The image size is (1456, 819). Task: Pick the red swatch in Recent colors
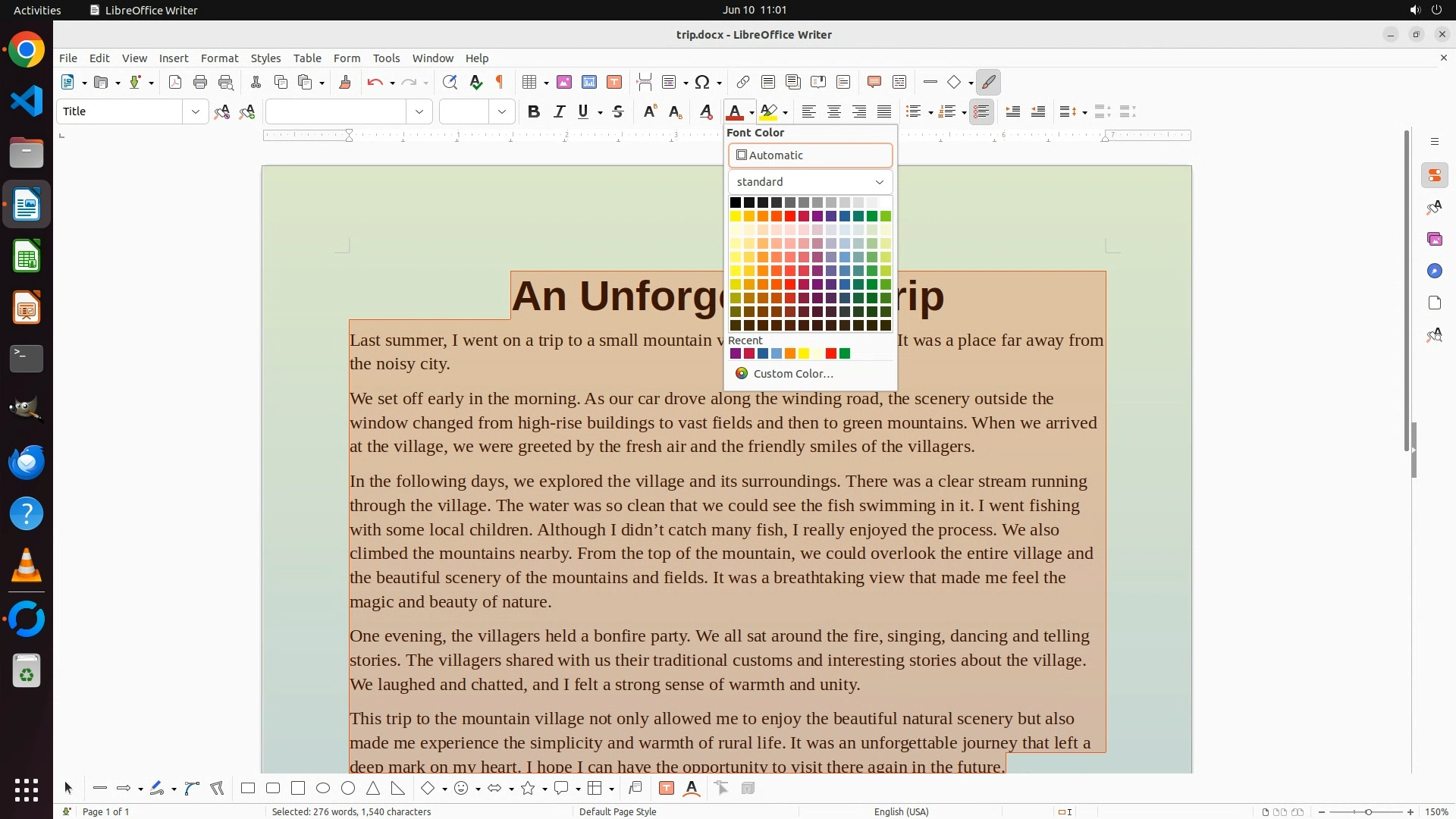point(831,354)
